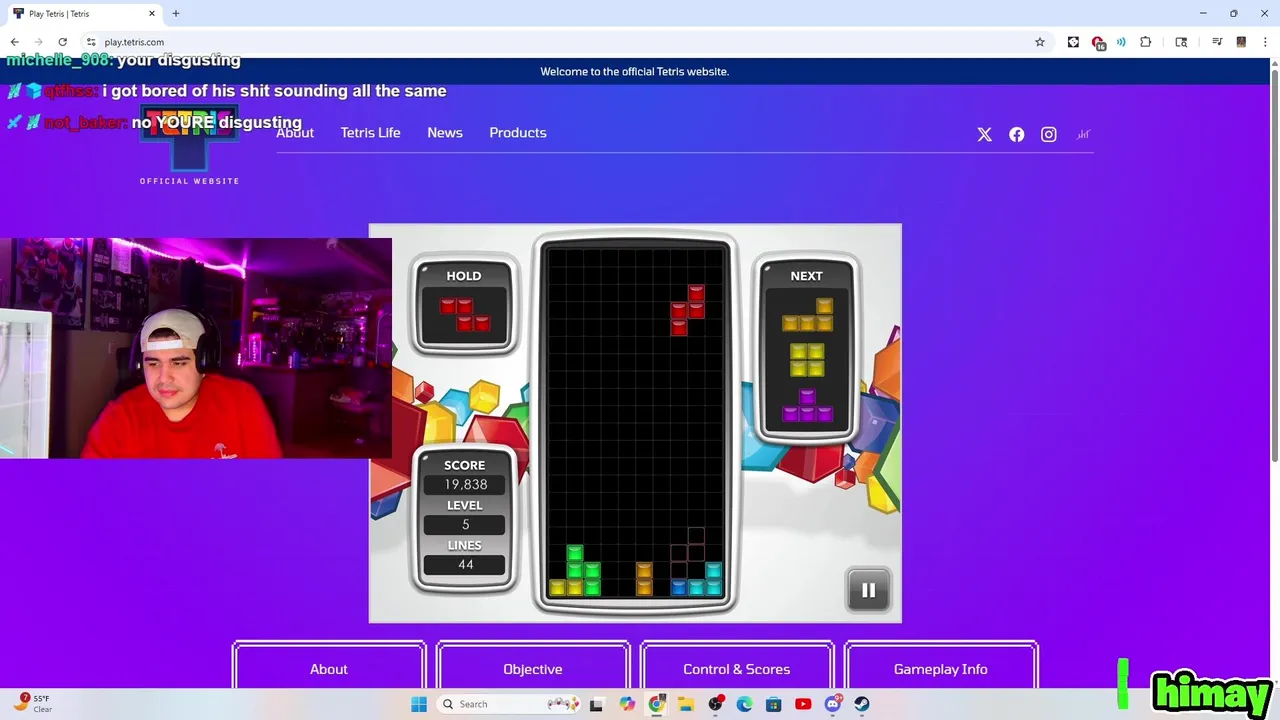
Task: Select the Play Tetris browser tab
Action: (84, 14)
